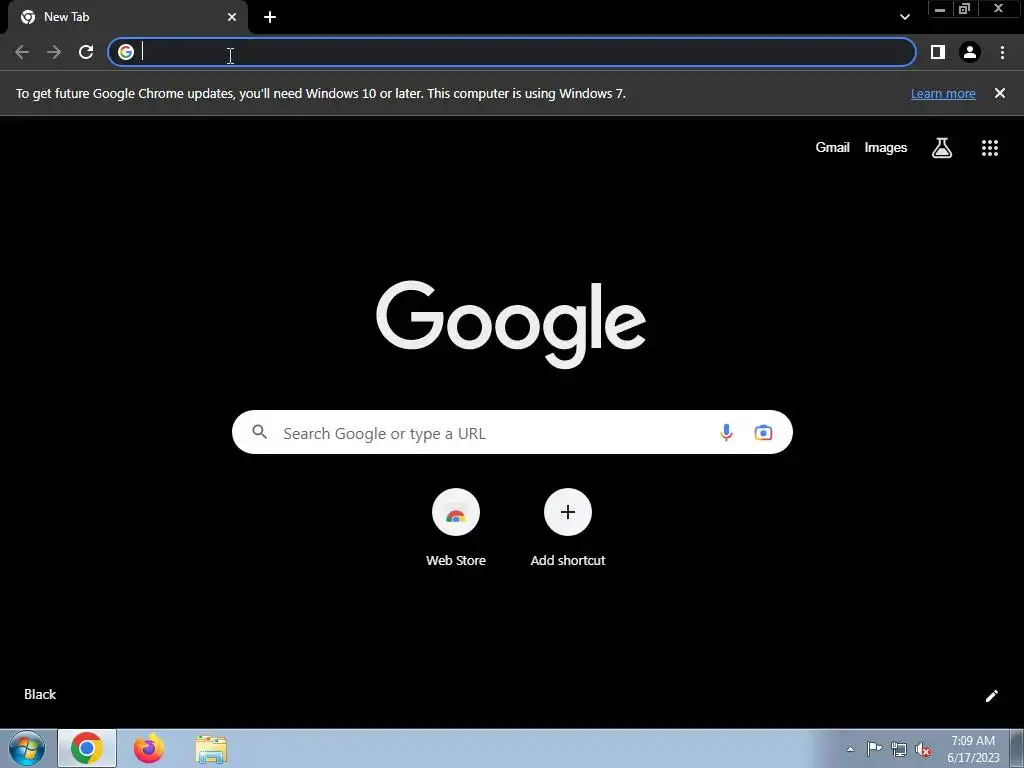Click the Add shortcut button
The image size is (1024, 768).
click(x=568, y=528)
